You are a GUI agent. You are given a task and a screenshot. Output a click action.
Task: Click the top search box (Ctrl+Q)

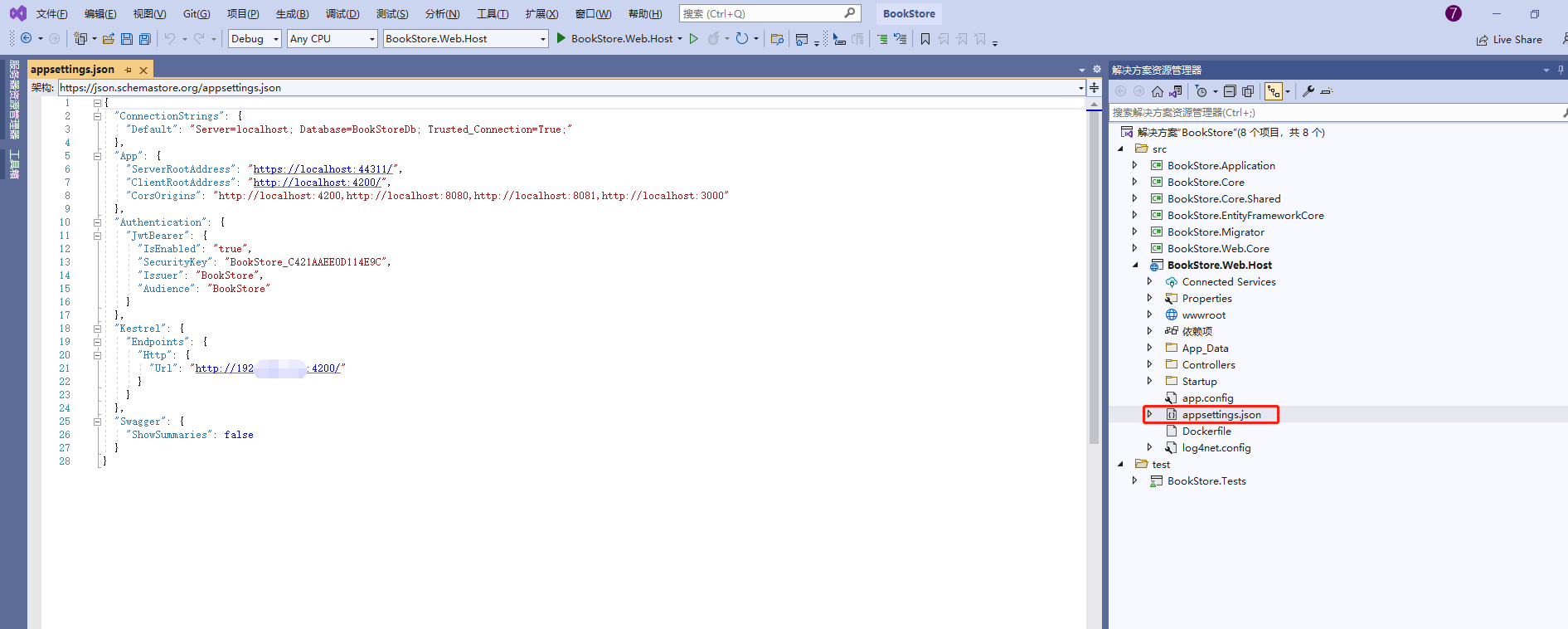coord(769,13)
